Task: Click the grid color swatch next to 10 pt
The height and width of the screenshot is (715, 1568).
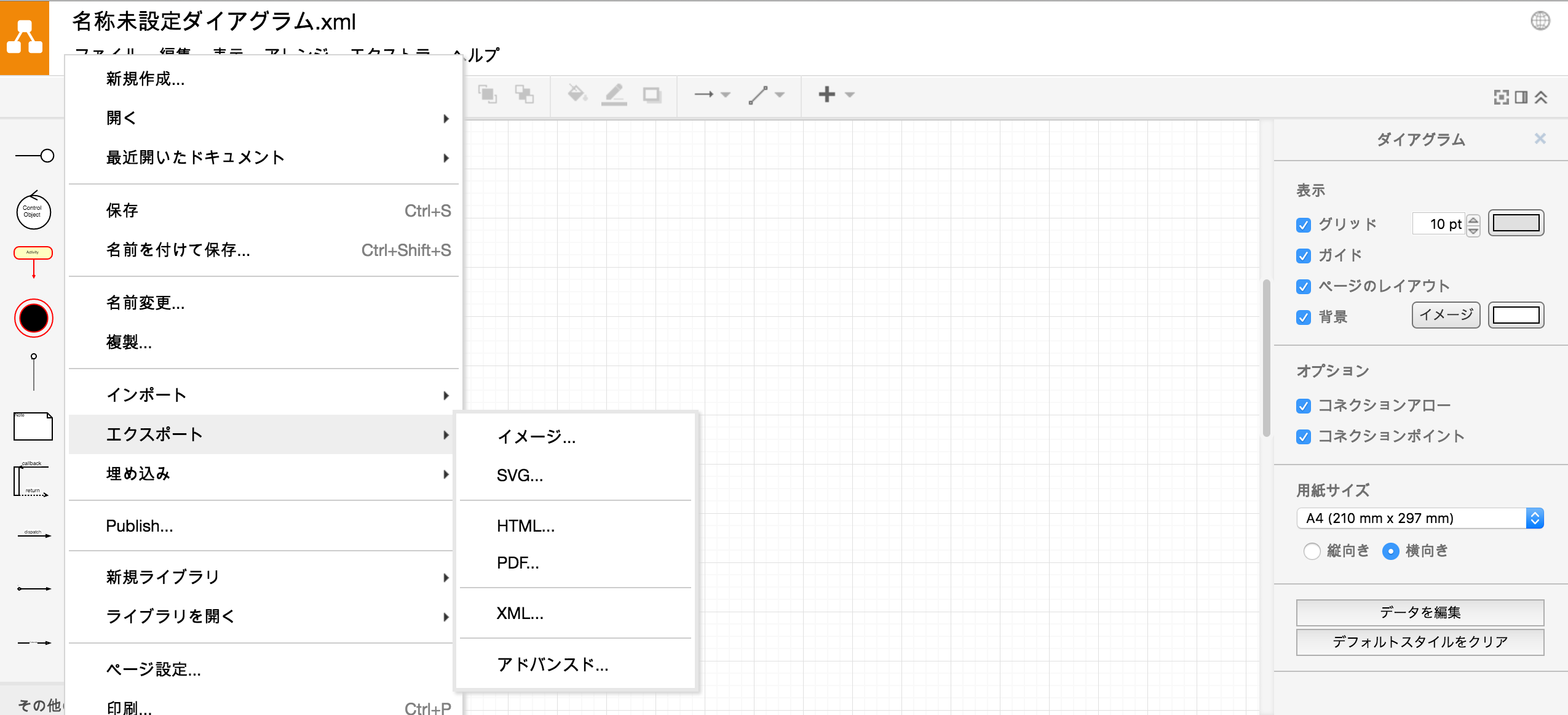Action: (x=1515, y=223)
